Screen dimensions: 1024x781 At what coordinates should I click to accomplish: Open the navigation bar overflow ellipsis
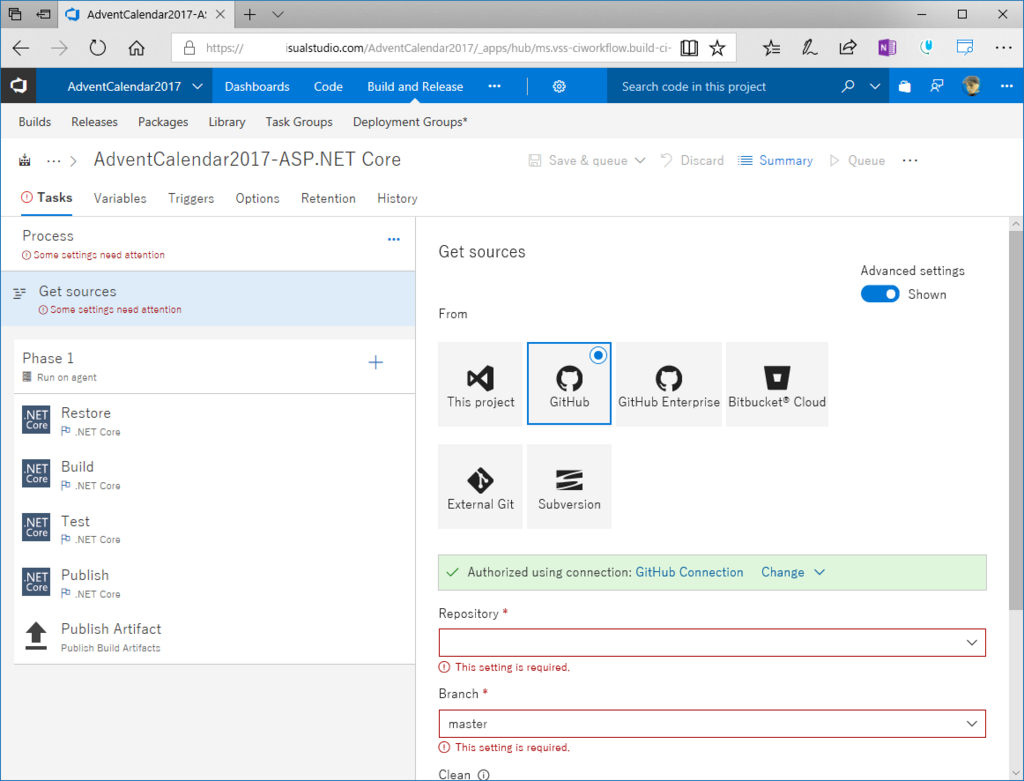point(494,86)
